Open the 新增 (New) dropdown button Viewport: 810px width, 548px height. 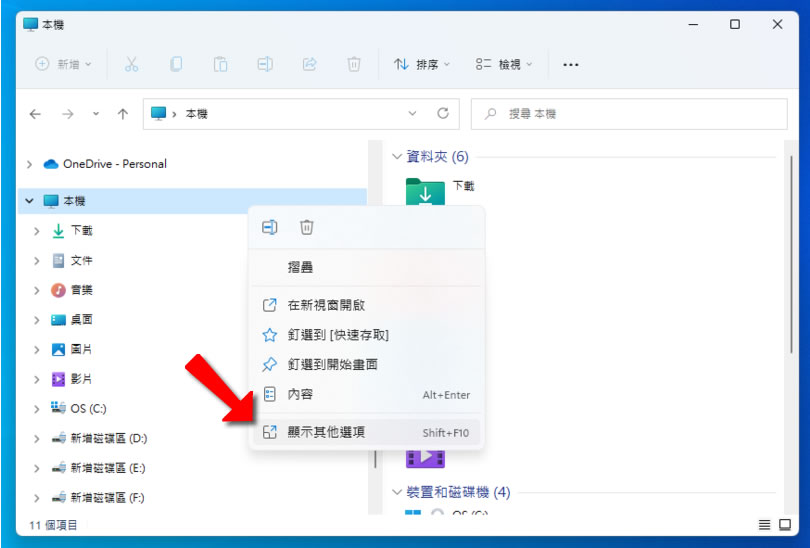(x=63, y=65)
